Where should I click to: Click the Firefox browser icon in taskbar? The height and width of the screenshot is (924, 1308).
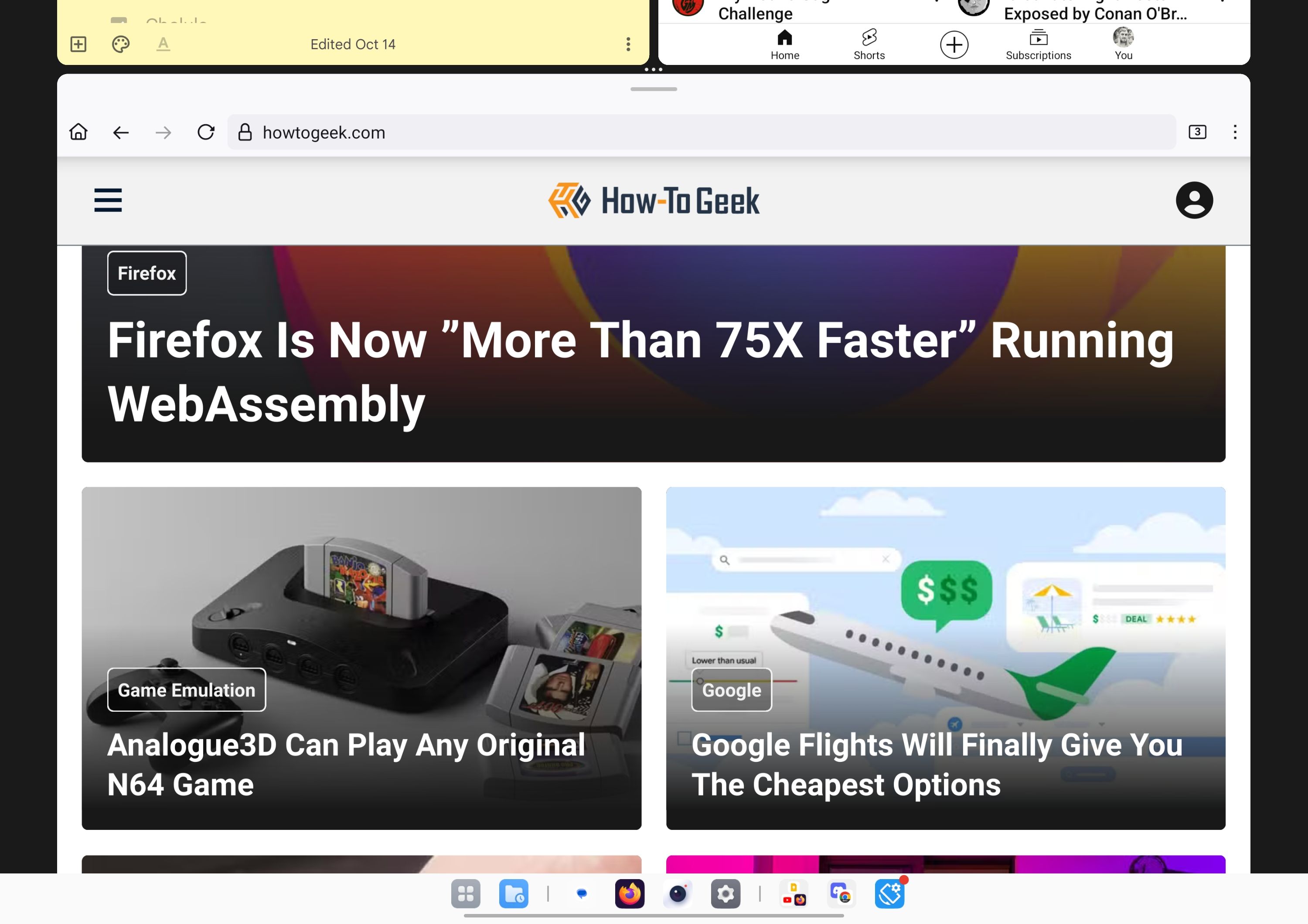tap(629, 894)
